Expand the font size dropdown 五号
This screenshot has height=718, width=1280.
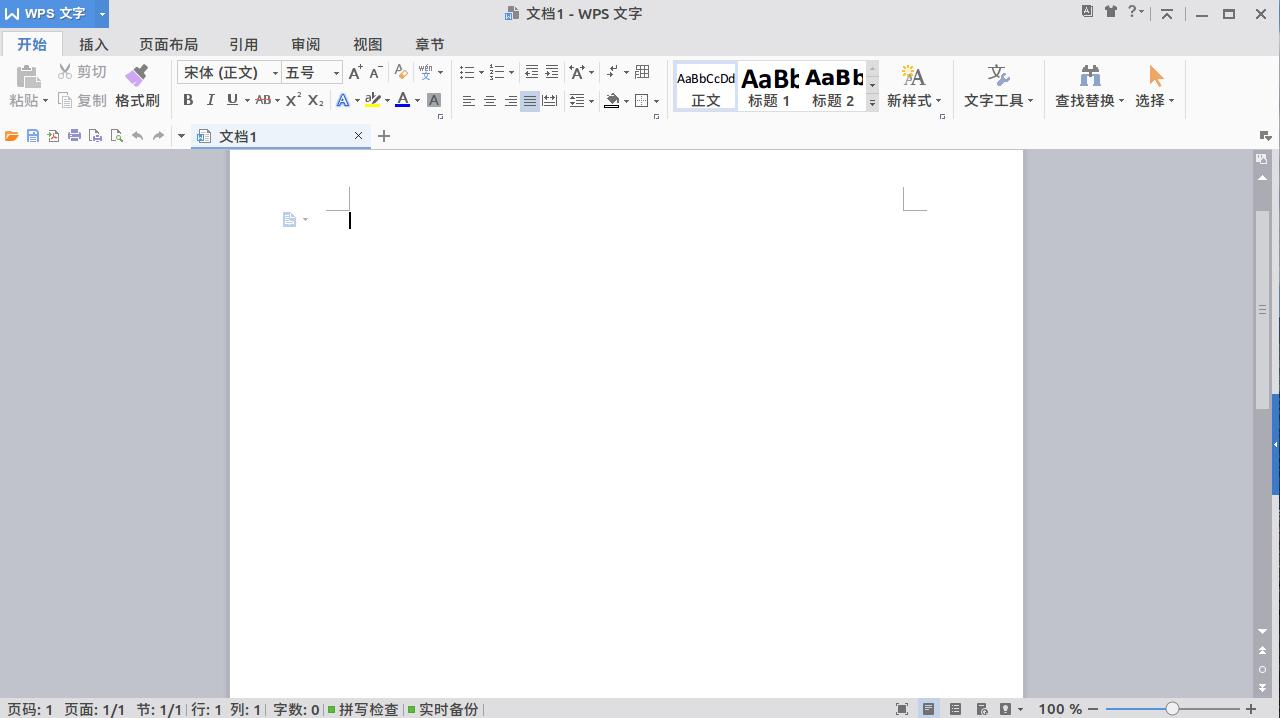(x=336, y=73)
